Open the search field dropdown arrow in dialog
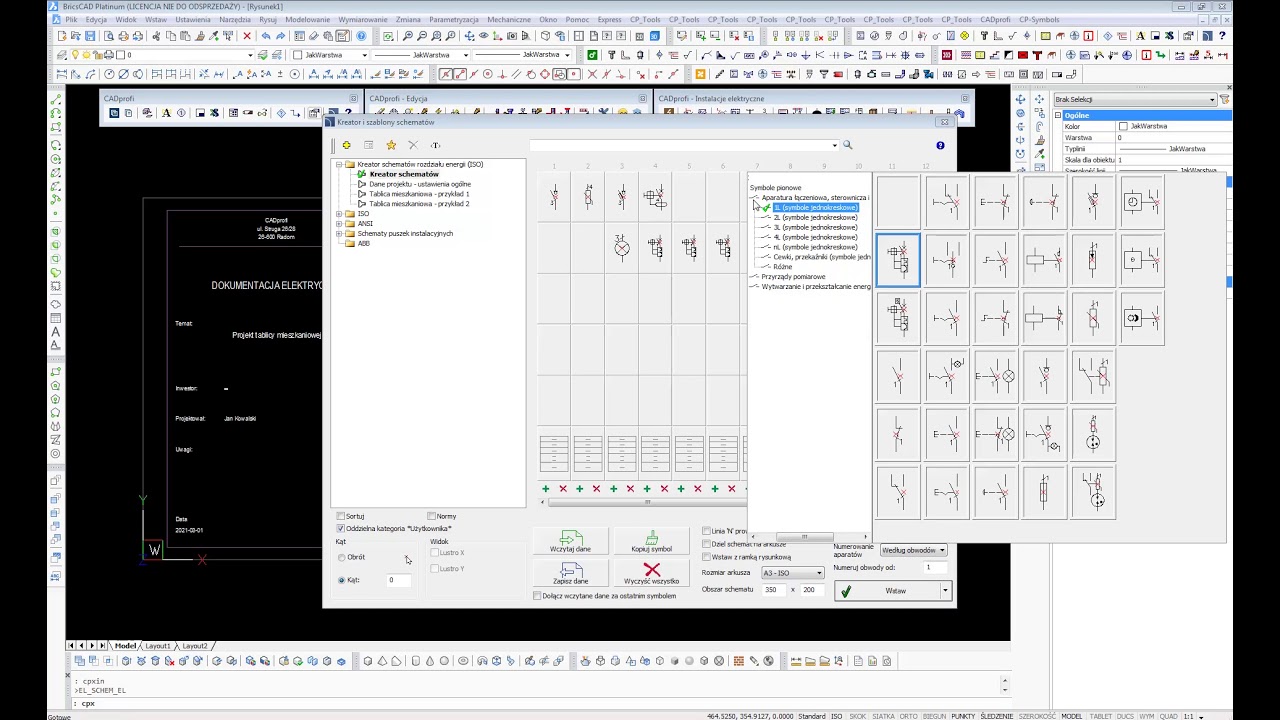 pyautogui.click(x=835, y=145)
